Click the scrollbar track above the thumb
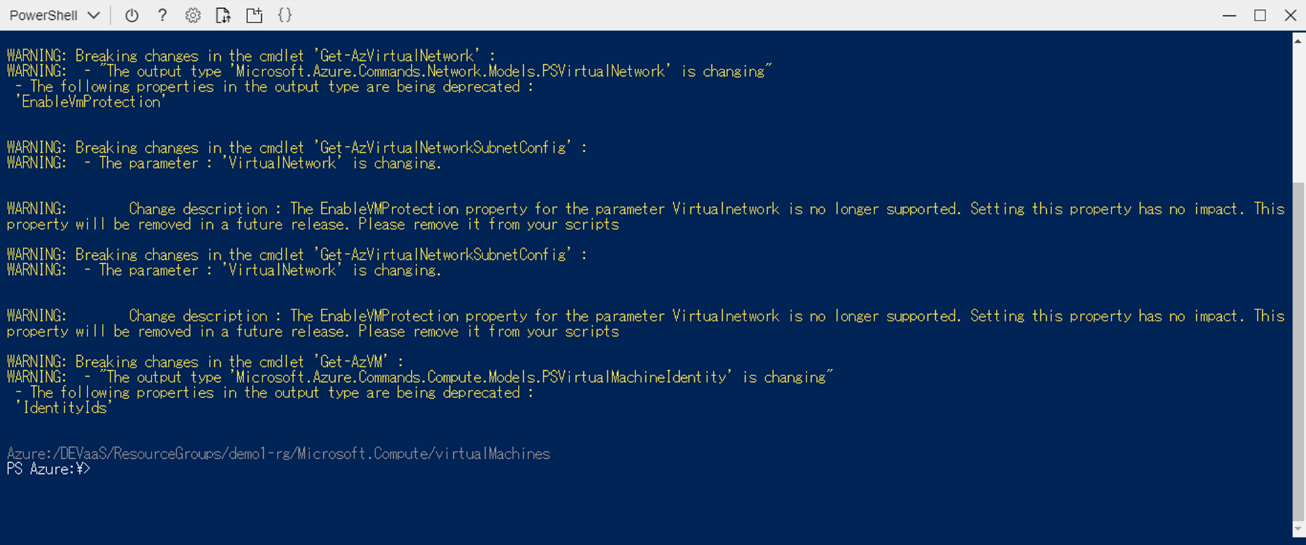1306x545 pixels. [x=1298, y=115]
